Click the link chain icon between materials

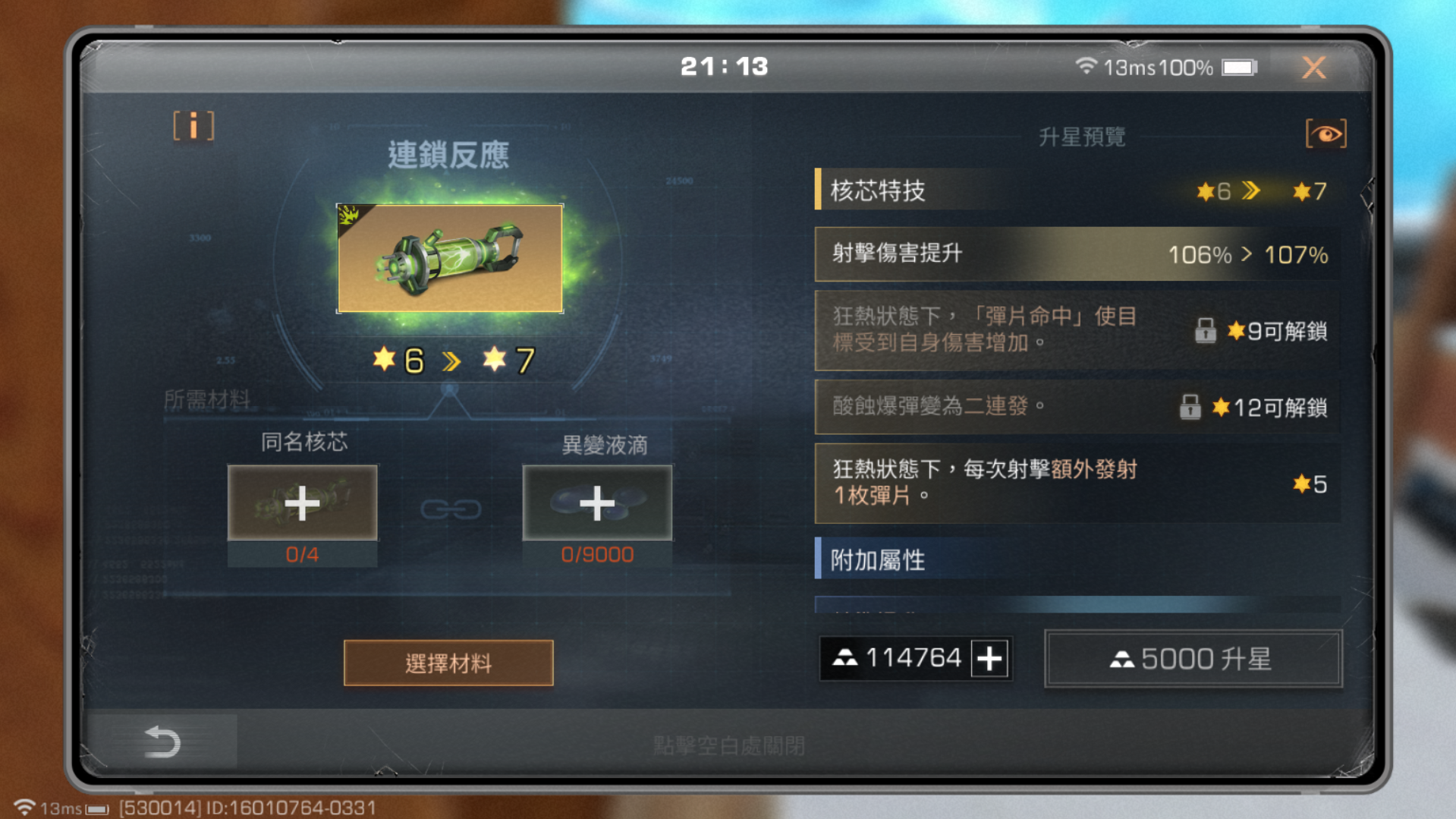(451, 509)
